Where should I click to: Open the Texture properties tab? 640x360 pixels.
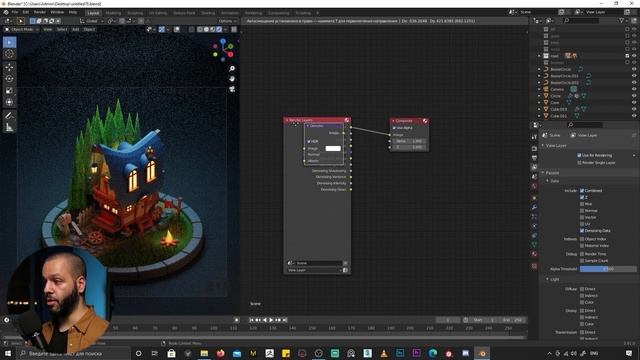(534, 266)
